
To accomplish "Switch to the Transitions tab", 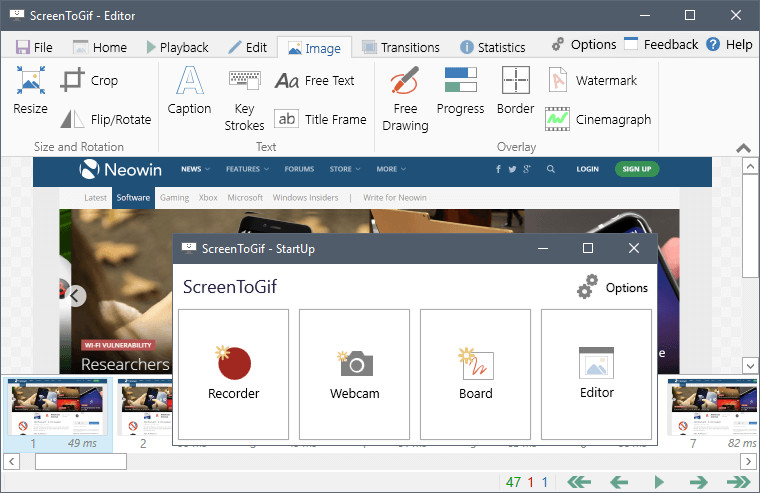I will coord(401,48).
